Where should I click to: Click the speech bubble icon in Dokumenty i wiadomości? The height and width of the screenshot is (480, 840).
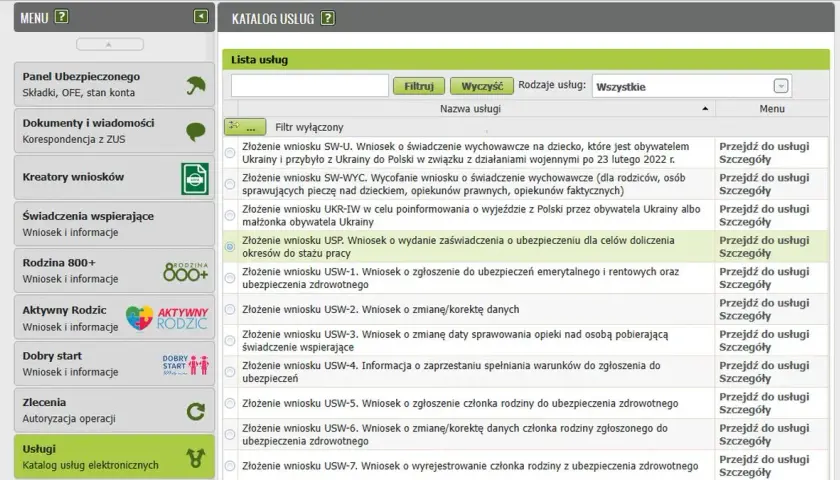(x=196, y=131)
